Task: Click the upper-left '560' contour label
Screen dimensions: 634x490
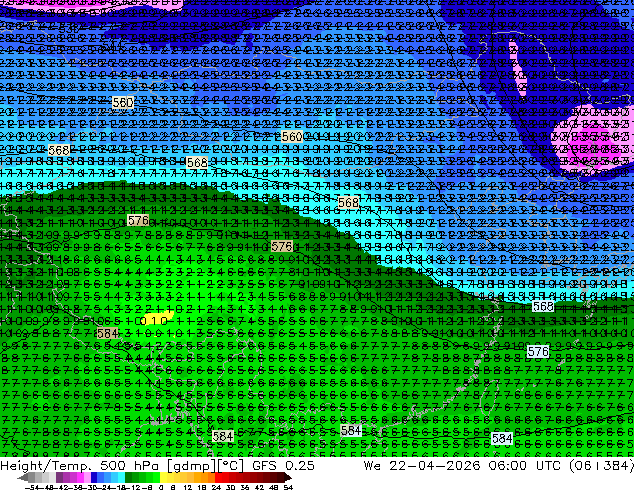Action: [123, 103]
